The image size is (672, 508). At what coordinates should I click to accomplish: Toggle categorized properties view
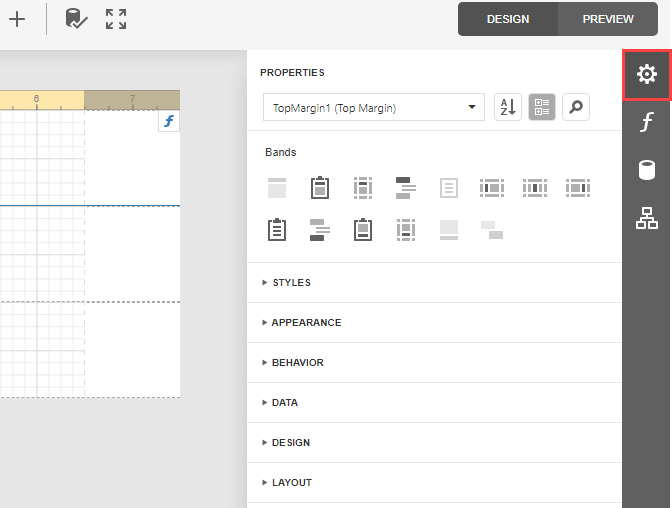pos(542,108)
